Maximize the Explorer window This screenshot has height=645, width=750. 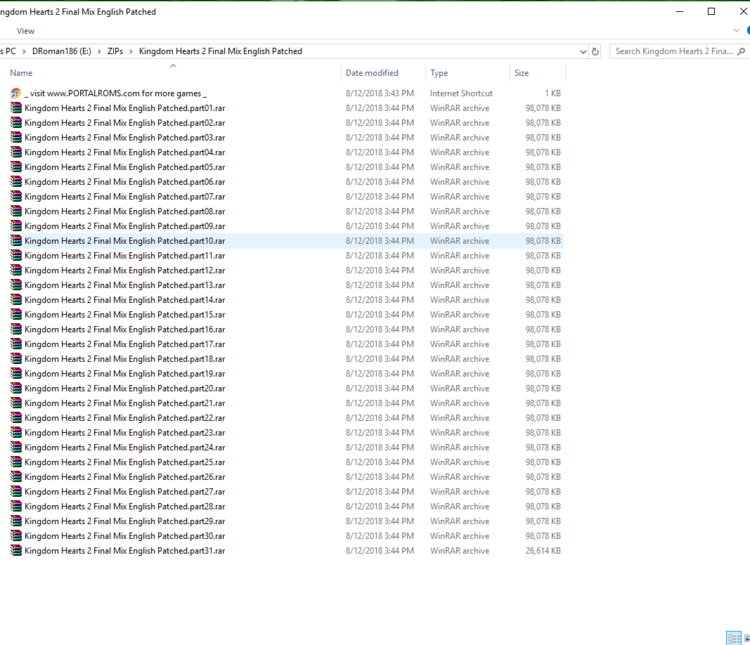click(711, 11)
